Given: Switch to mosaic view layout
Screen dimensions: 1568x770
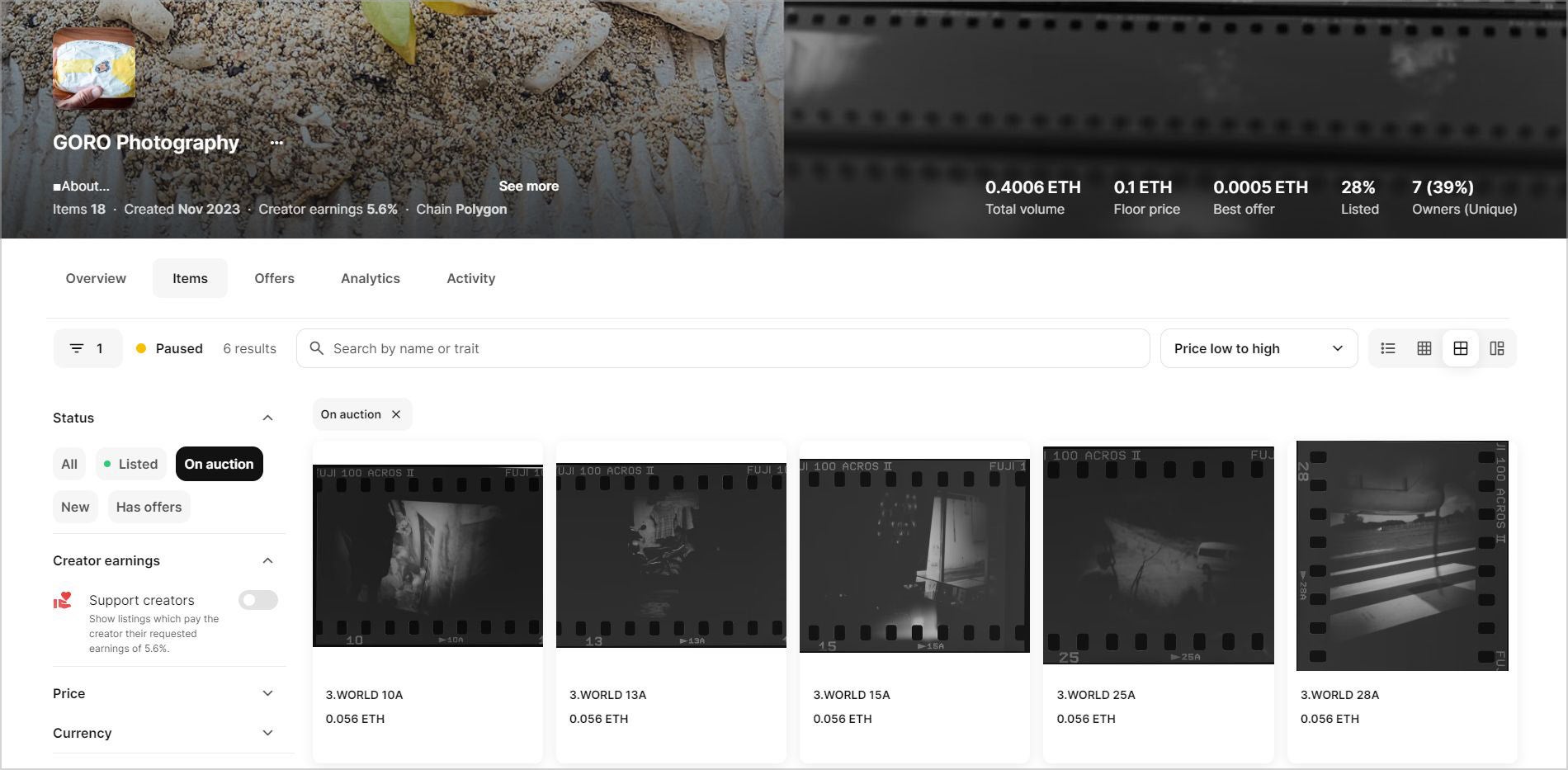Looking at the screenshot, I should coord(1497,348).
